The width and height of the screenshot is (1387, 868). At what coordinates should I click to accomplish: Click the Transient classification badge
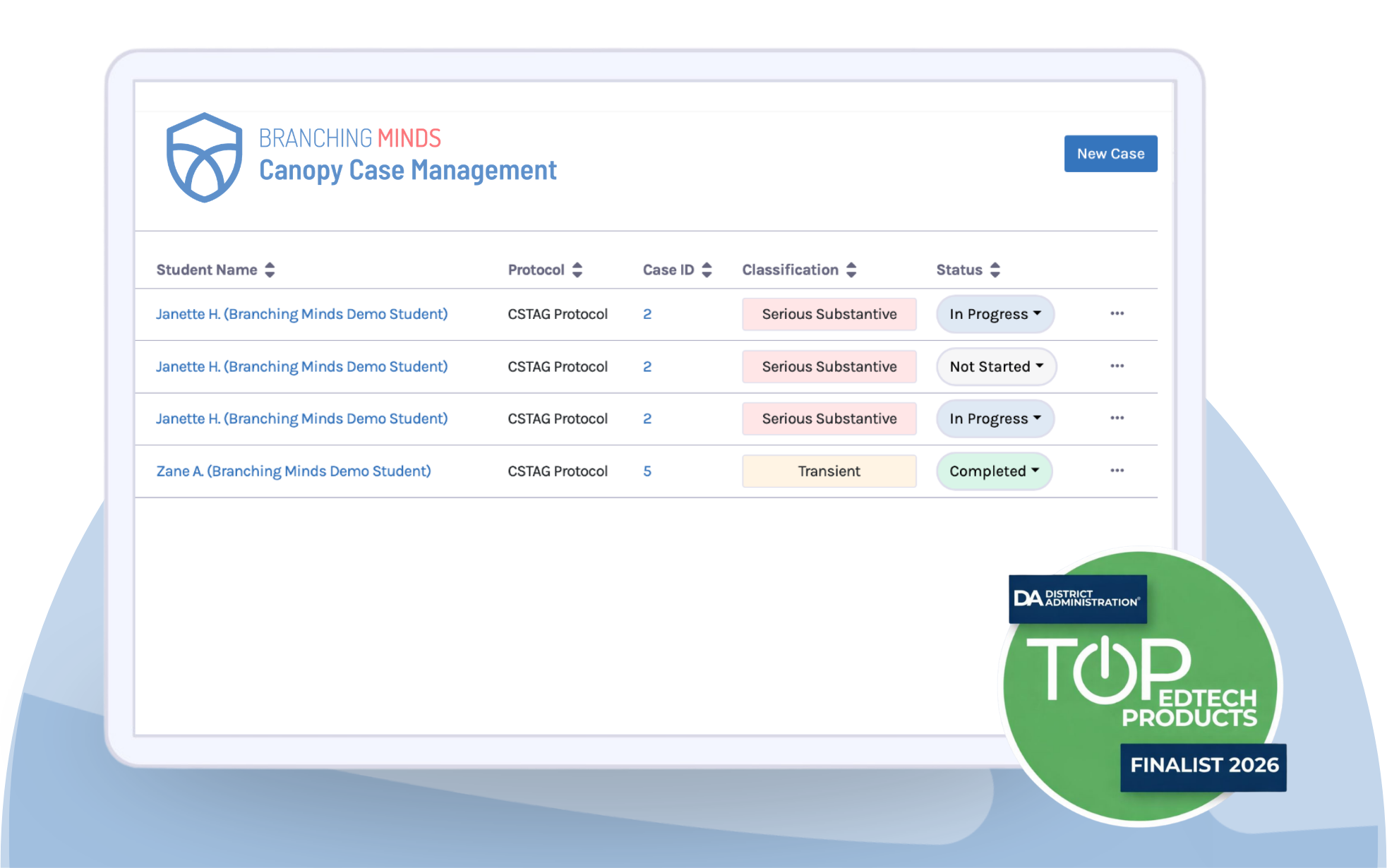[x=829, y=471]
